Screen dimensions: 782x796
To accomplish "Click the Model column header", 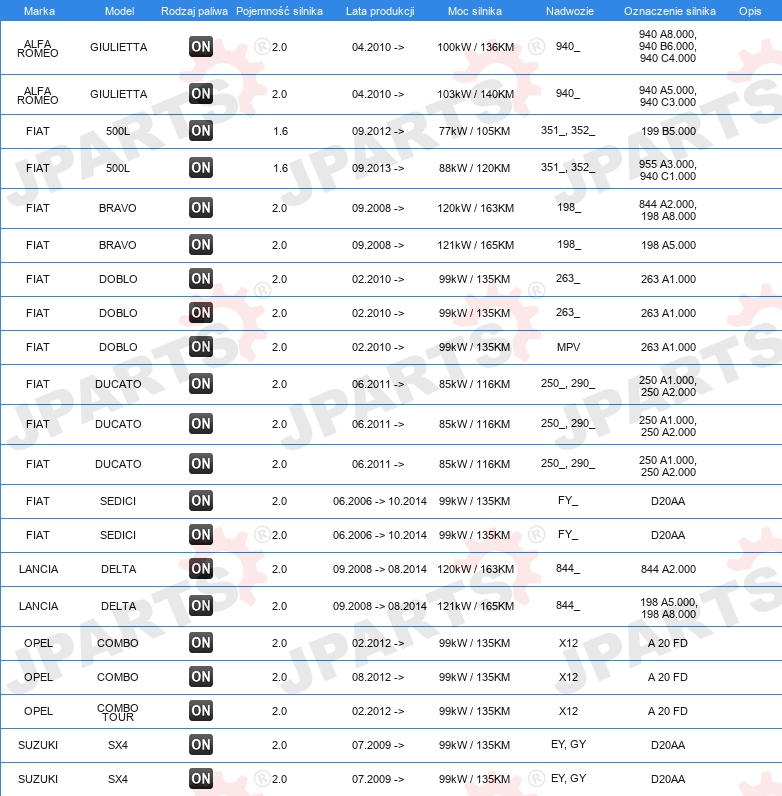I will coord(119,11).
